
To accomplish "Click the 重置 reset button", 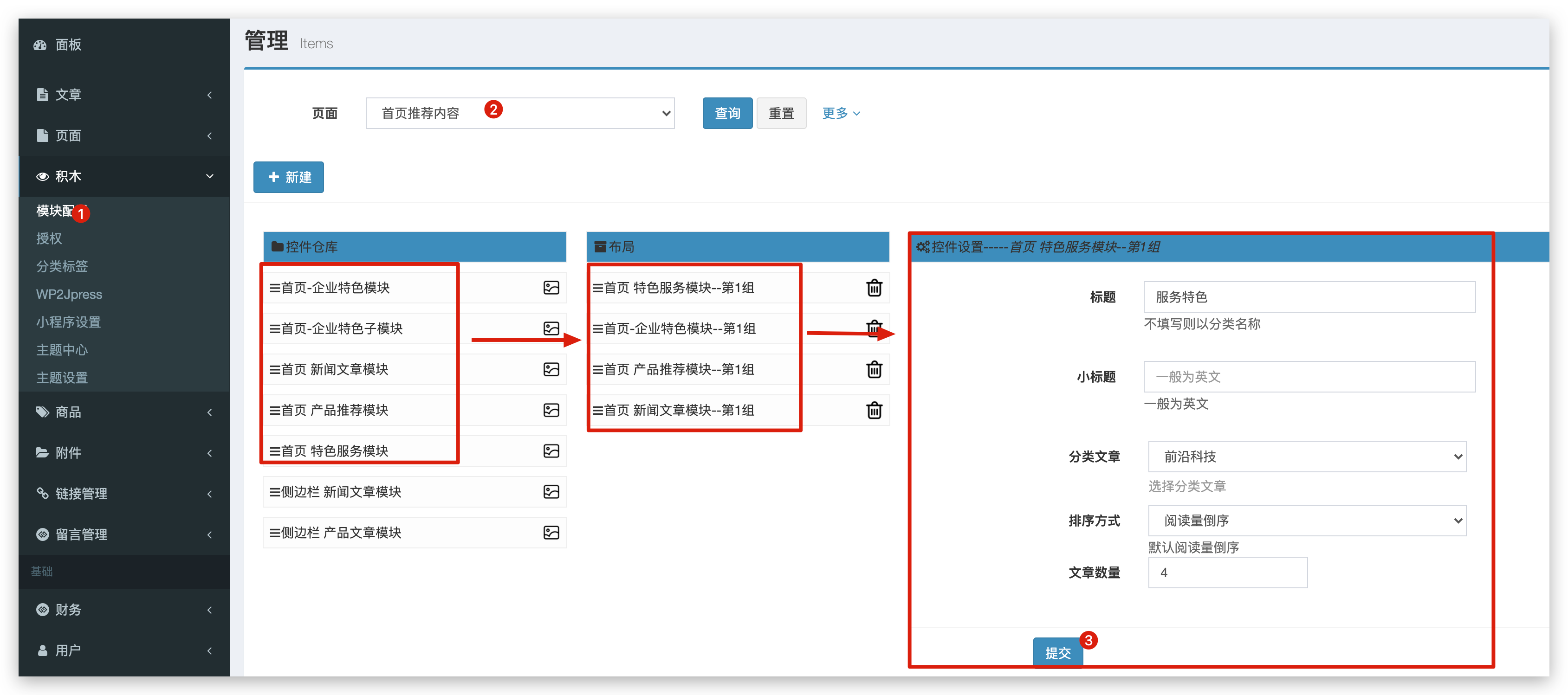I will click(x=781, y=113).
